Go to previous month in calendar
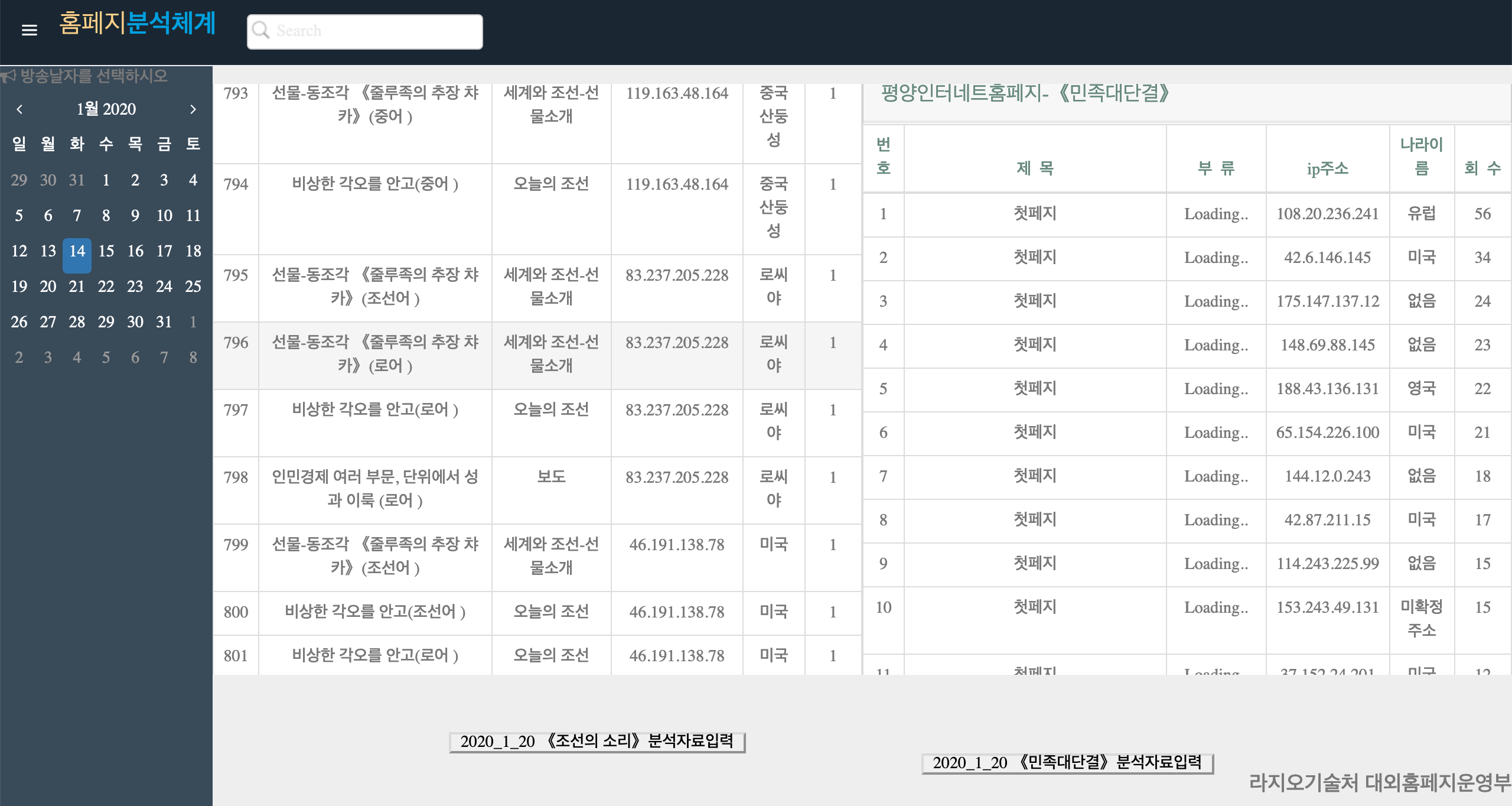 click(19, 109)
